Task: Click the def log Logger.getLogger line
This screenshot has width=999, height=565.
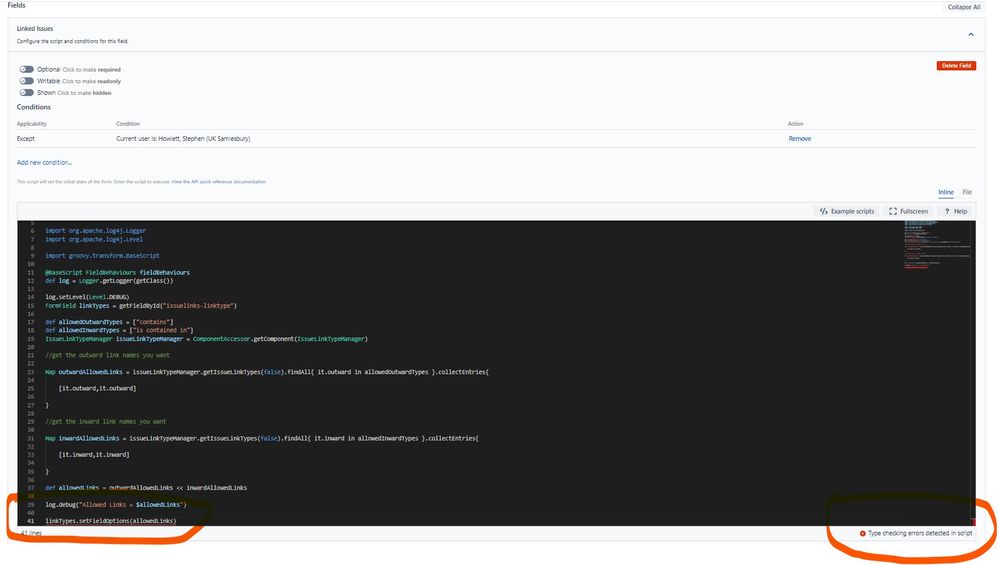Action: 109,280
